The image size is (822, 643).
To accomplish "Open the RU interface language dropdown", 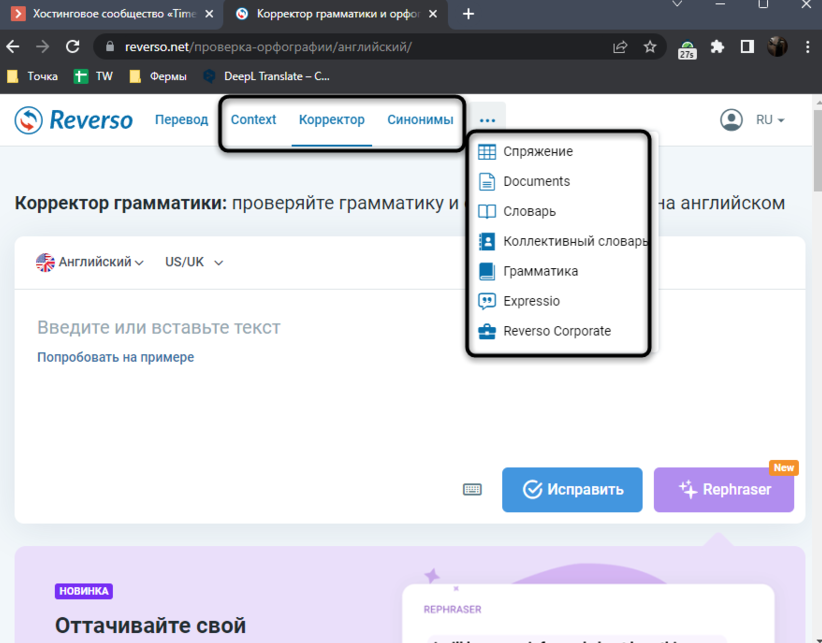I will coord(770,120).
